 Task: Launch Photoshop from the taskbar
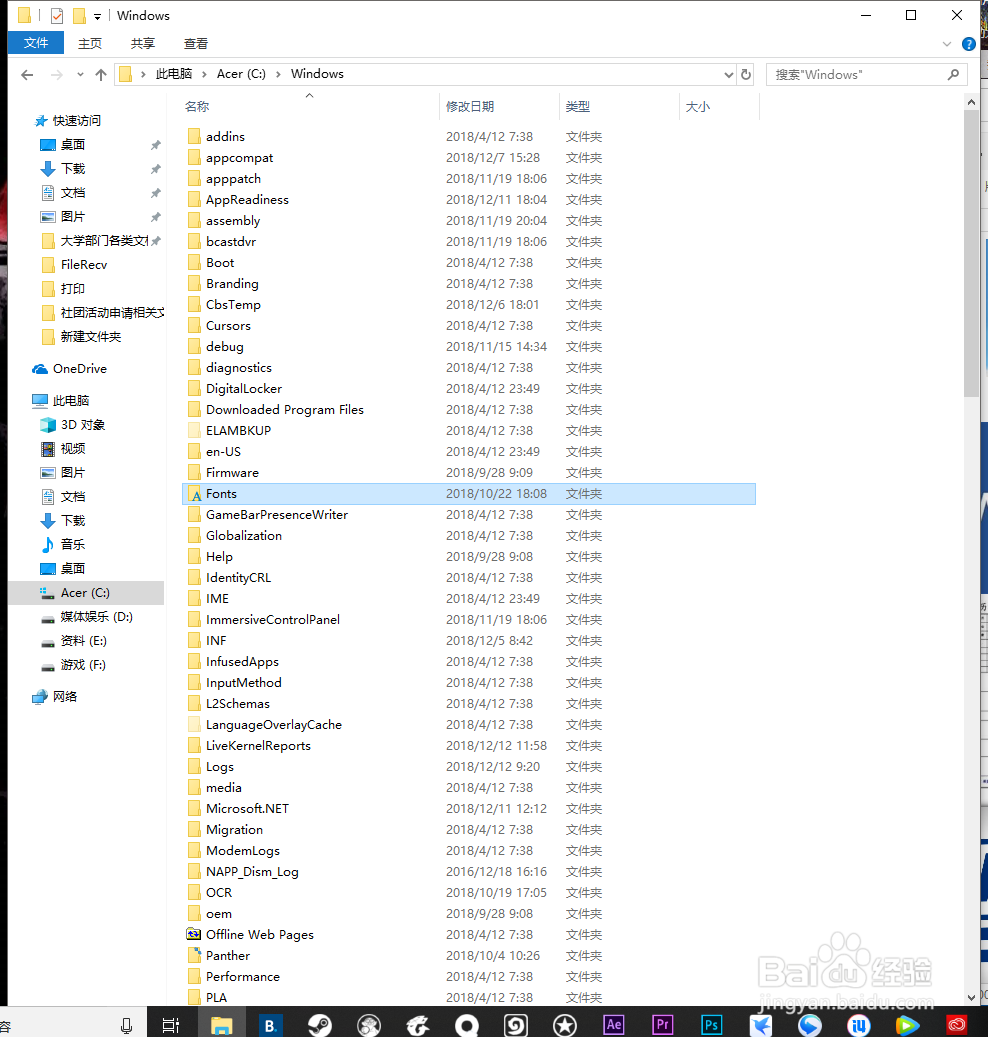(x=711, y=1024)
